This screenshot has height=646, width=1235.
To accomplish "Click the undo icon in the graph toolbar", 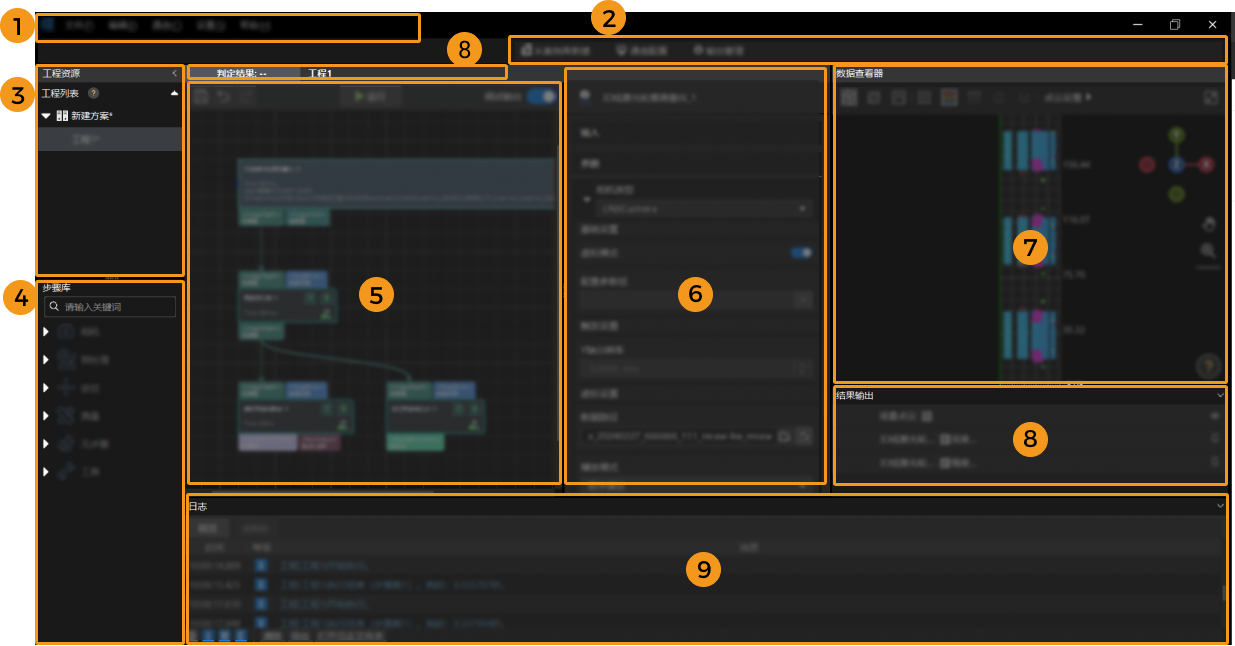I will click(x=224, y=96).
